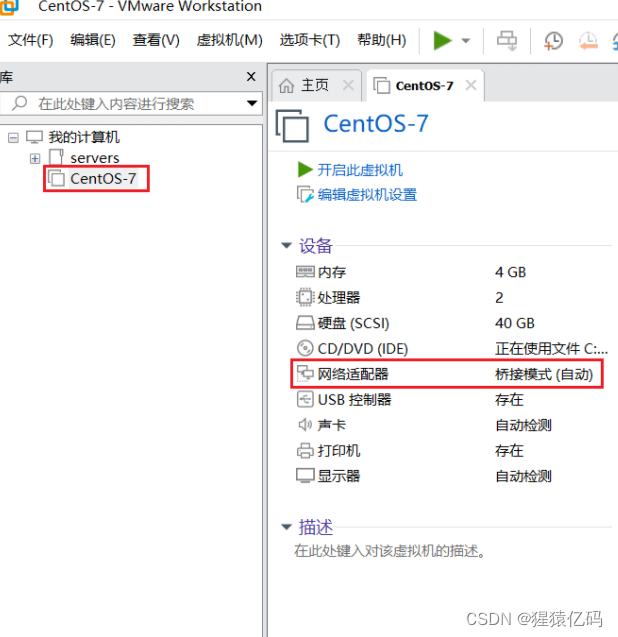
Task: Click the CD/DVD (IDE) disc icon
Action: (x=305, y=348)
